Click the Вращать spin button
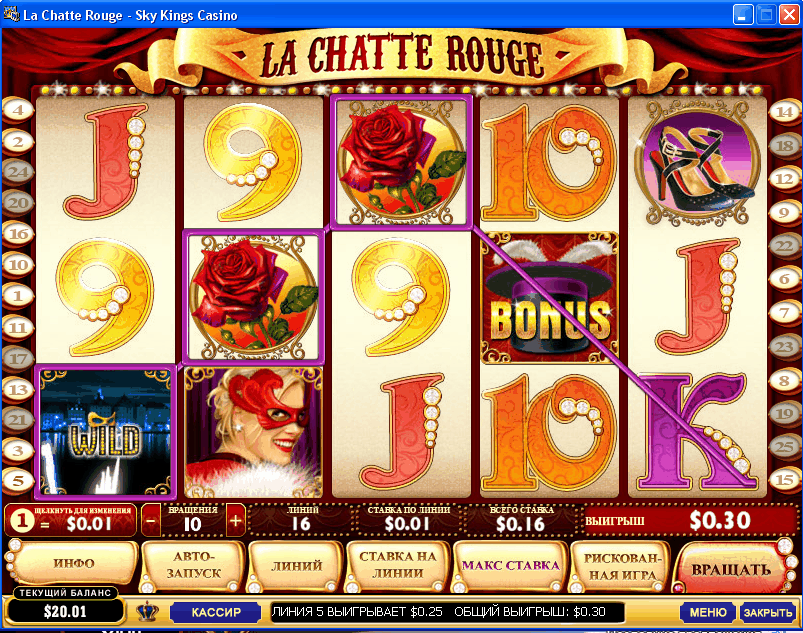This screenshot has height=633, width=803. tap(731, 569)
